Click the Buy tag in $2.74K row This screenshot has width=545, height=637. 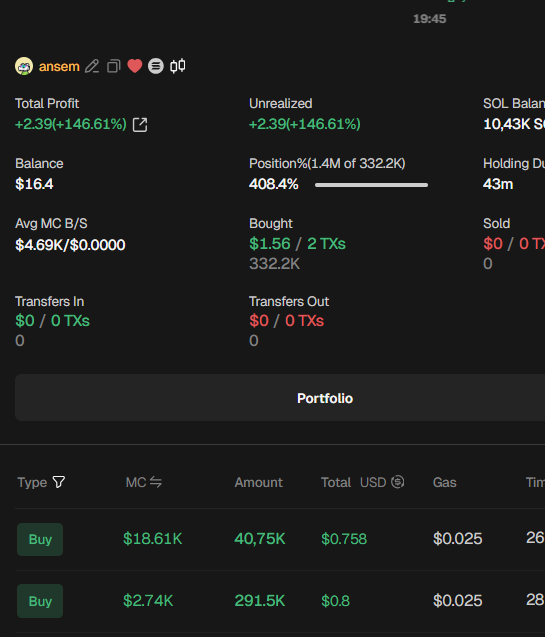[40, 601]
